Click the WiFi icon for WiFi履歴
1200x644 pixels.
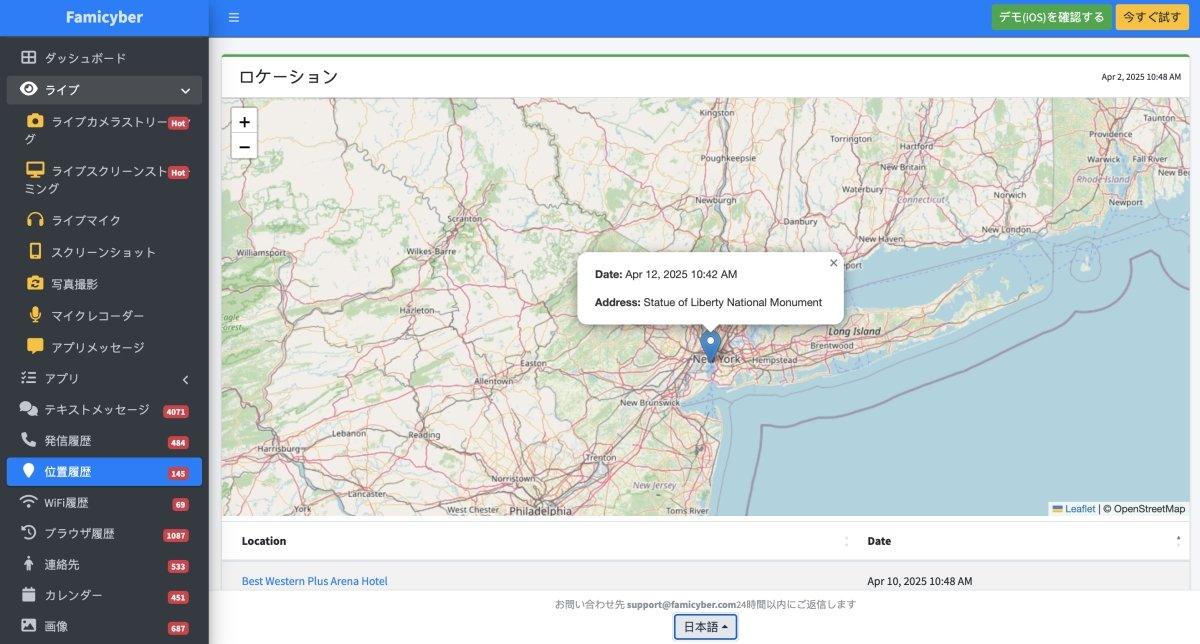(x=29, y=502)
